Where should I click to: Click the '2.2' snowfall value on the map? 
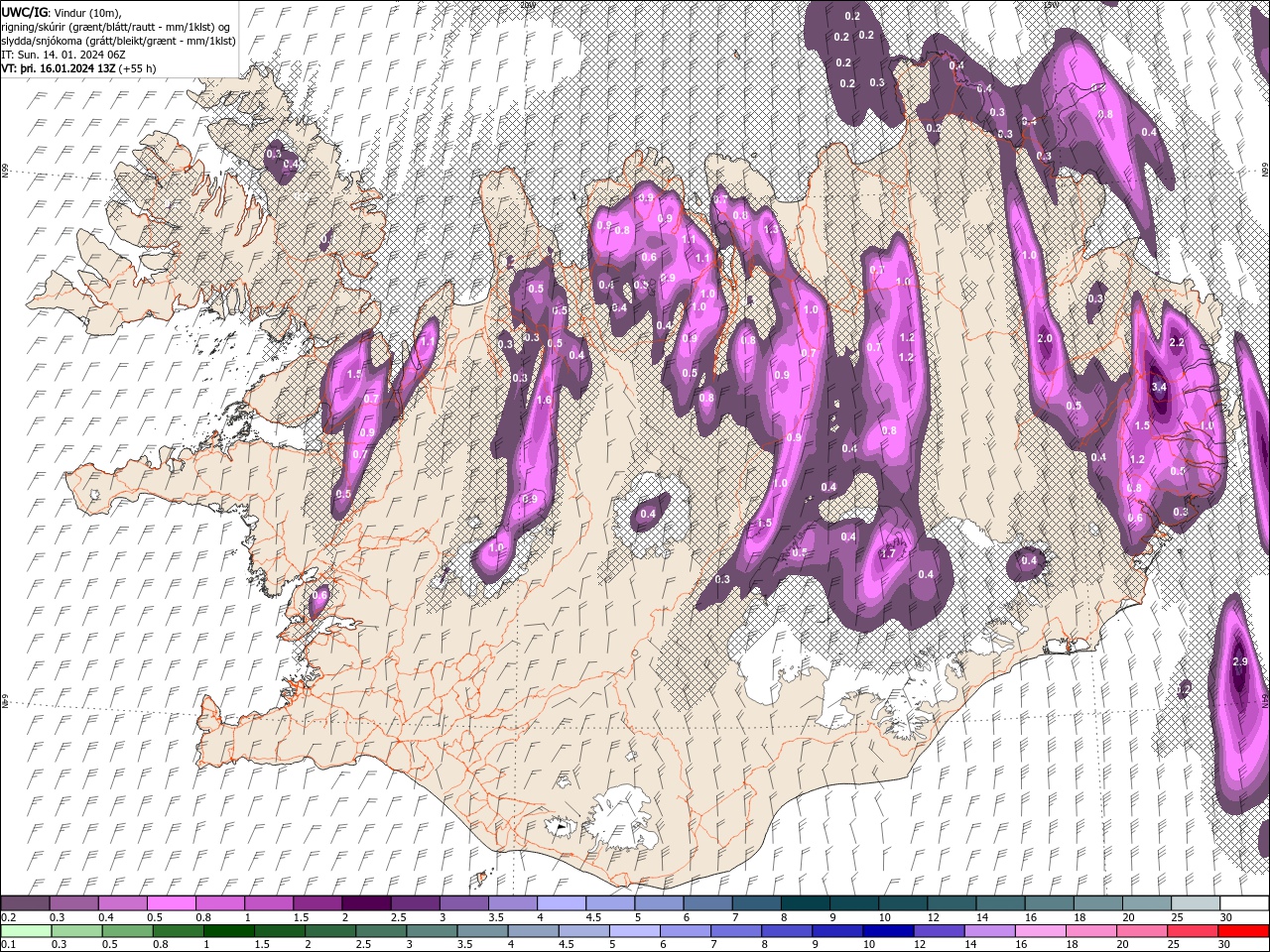click(1178, 342)
